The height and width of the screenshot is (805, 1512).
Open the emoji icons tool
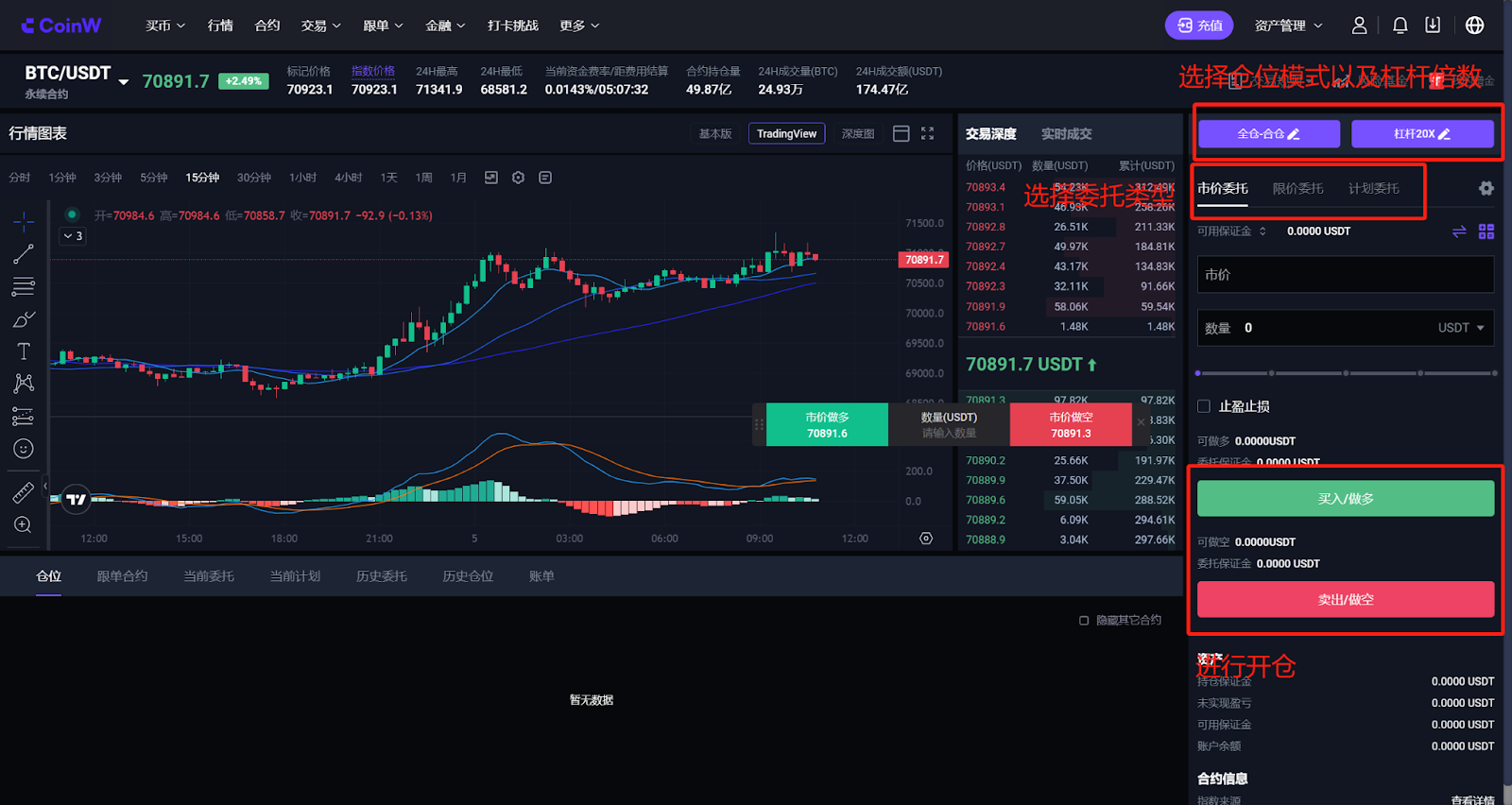(x=24, y=449)
